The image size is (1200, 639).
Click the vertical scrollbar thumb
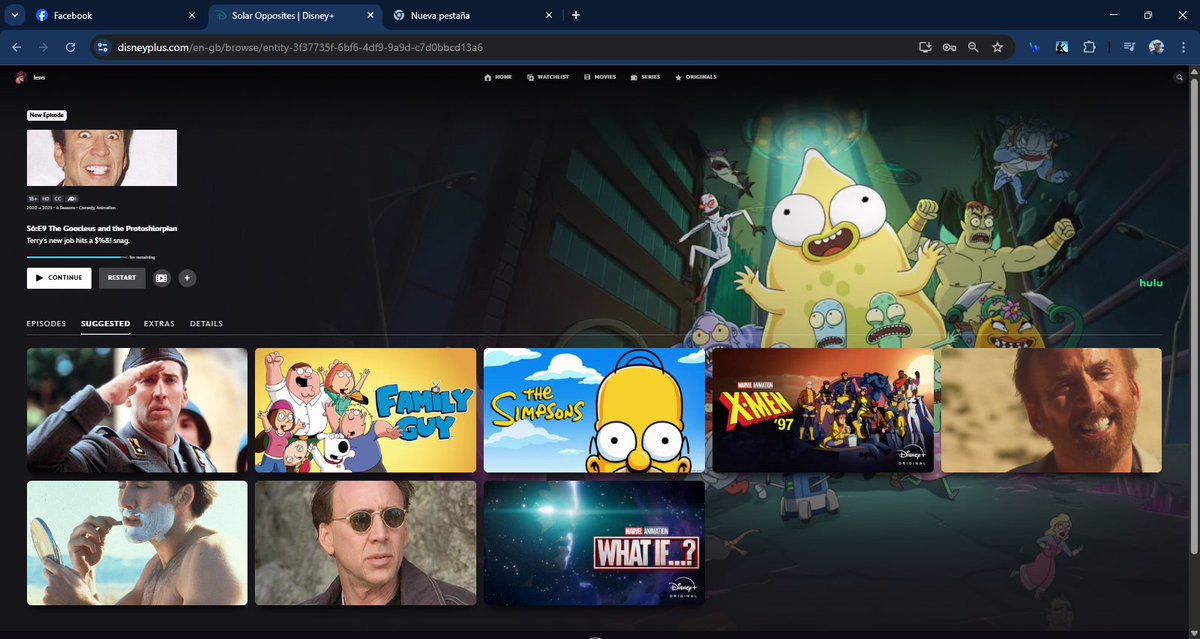(x=1194, y=314)
